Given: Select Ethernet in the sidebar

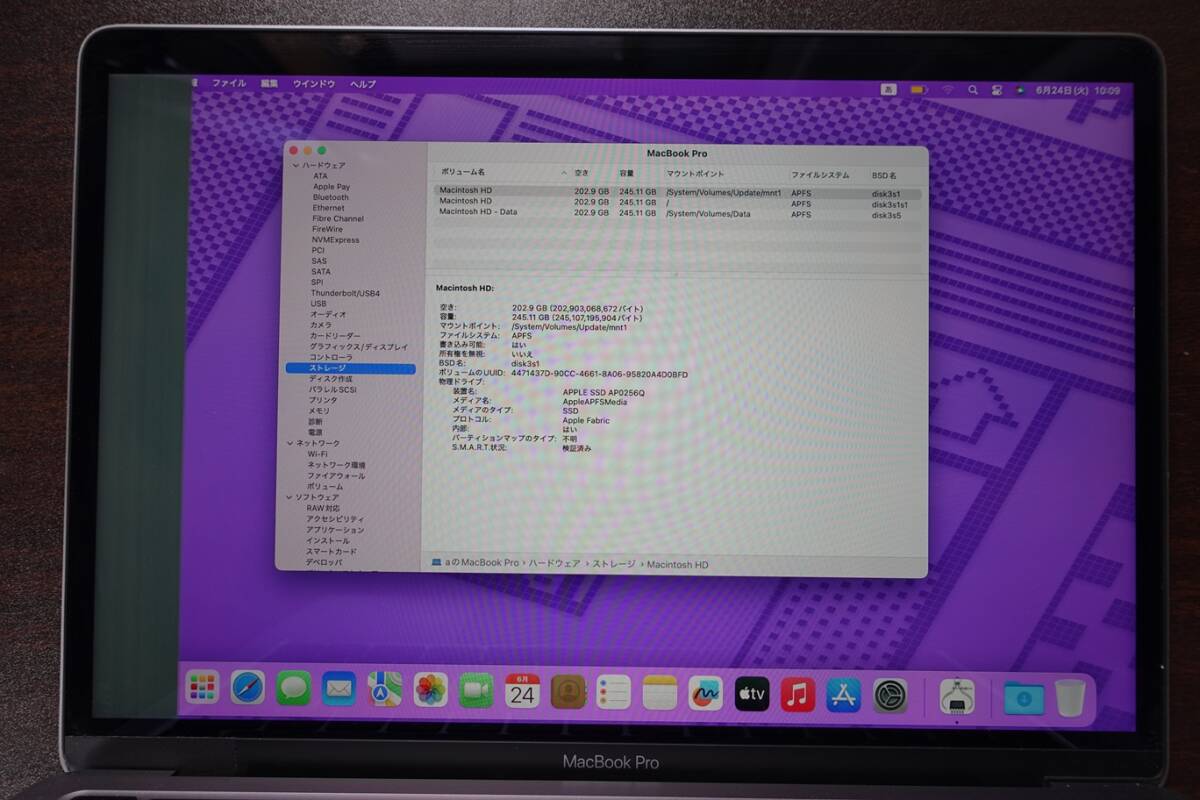Looking at the screenshot, I should [328, 208].
